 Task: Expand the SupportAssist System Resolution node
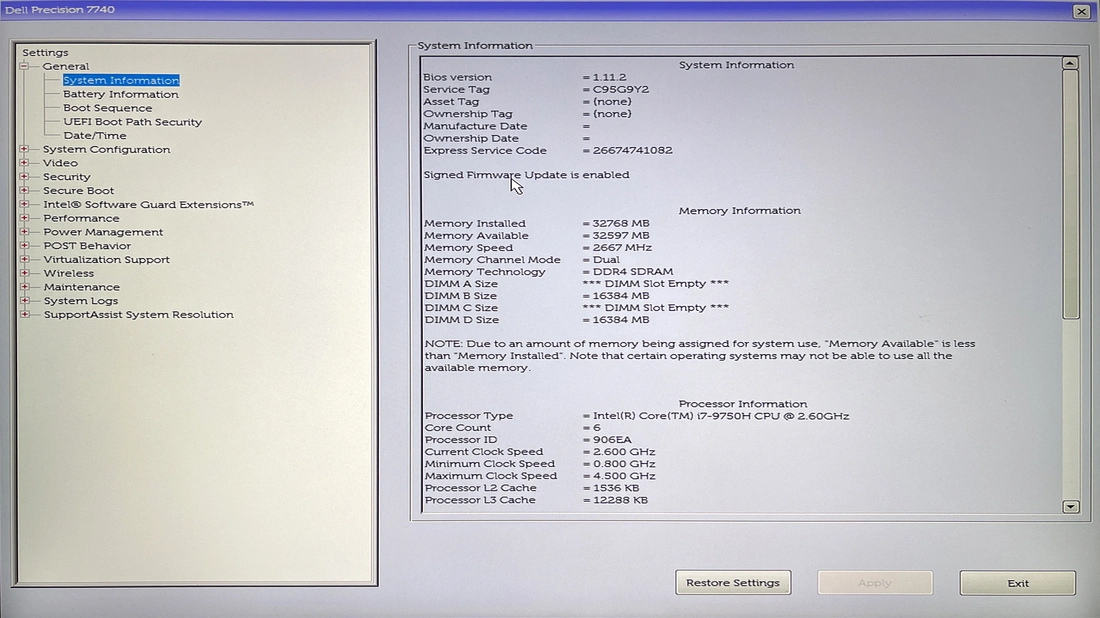point(23,314)
